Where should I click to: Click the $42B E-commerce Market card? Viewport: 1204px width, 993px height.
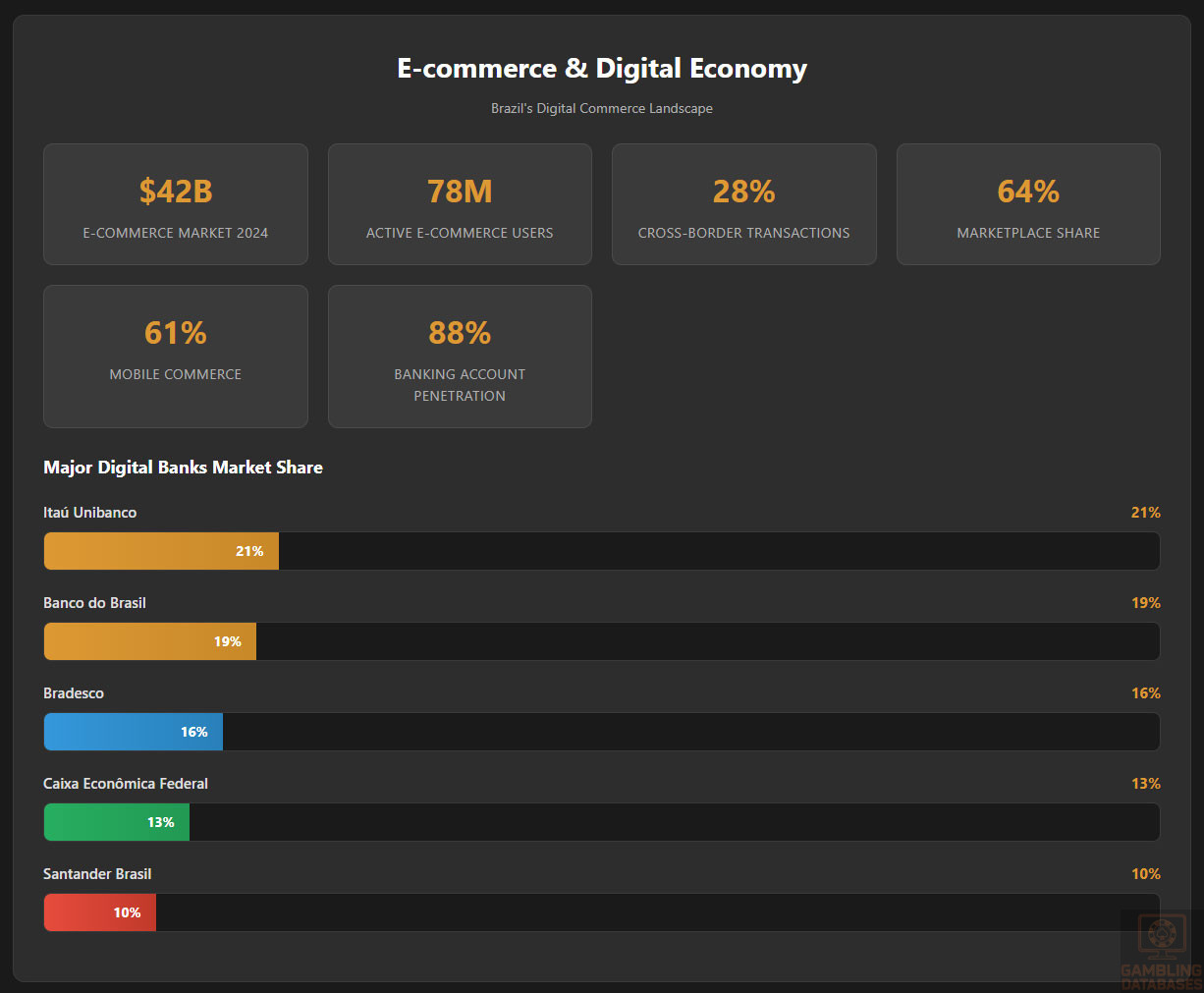(x=176, y=204)
